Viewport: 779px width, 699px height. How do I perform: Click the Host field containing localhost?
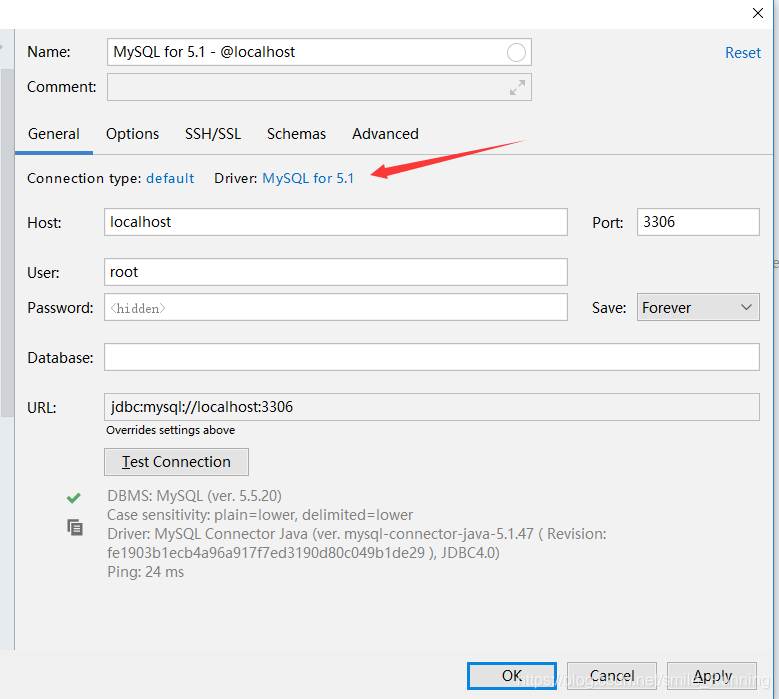click(x=336, y=222)
